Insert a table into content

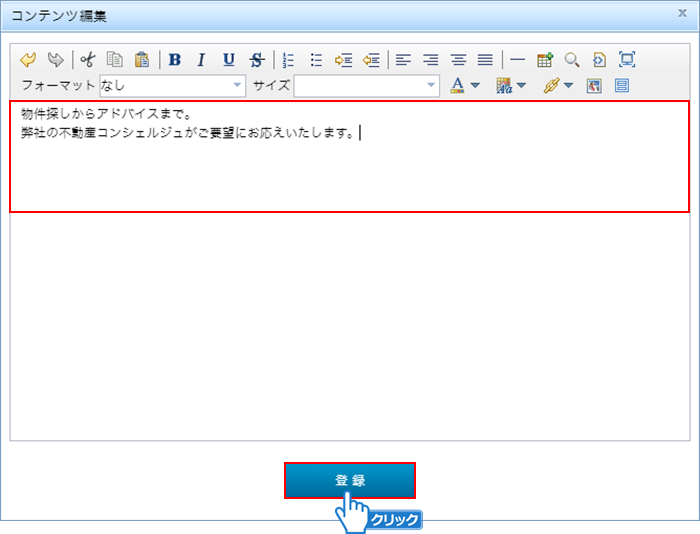click(545, 60)
